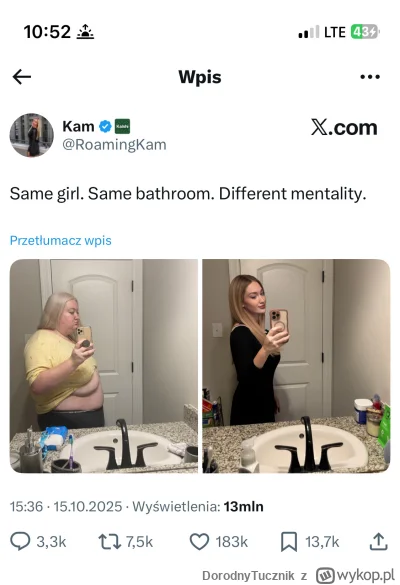Image resolution: width=400 pixels, height=585 pixels.
Task: Open the right after photo
Action: point(296,366)
